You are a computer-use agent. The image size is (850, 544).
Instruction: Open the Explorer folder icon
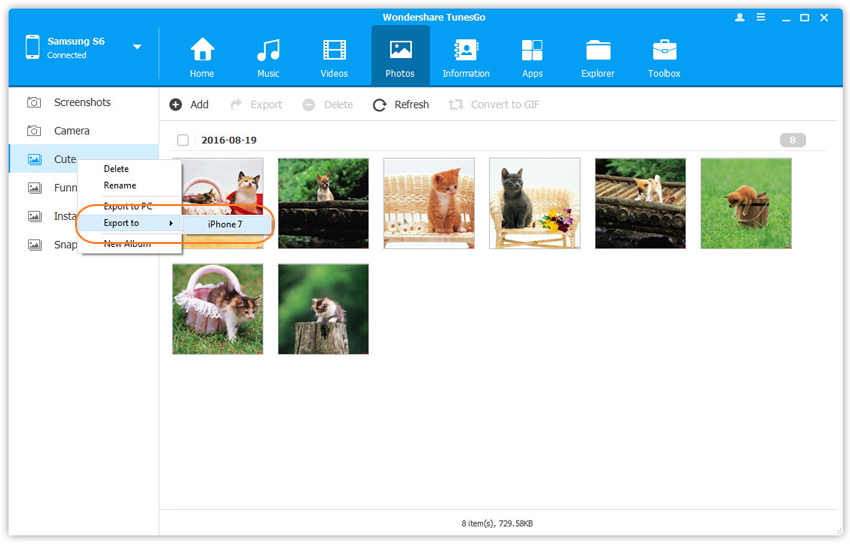pos(598,51)
